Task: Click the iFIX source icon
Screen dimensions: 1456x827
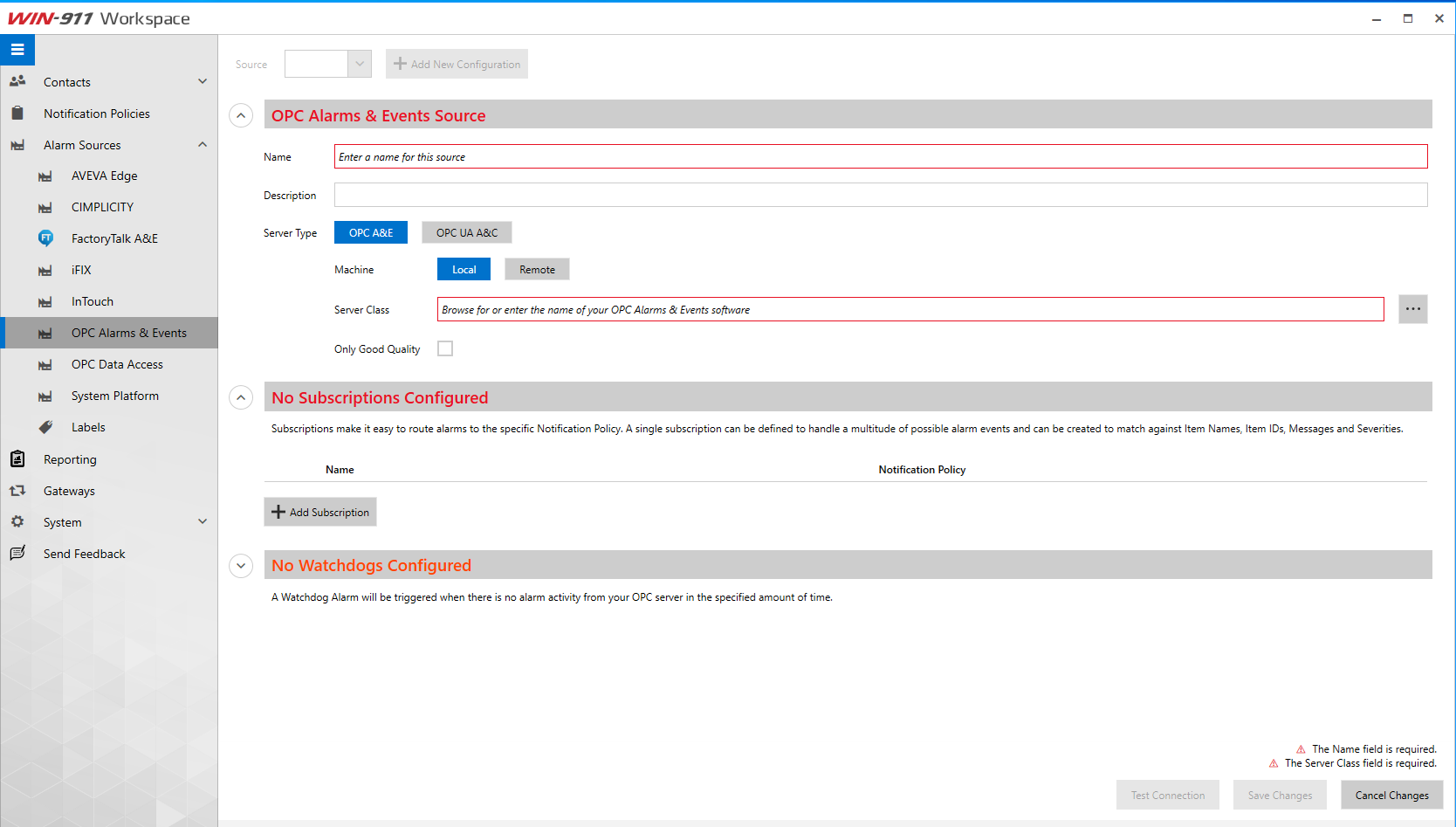Action: (45, 271)
